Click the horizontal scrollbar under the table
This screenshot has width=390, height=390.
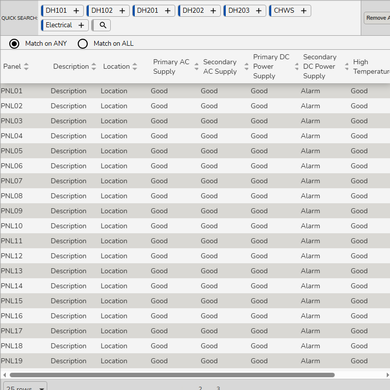[x=172, y=375]
